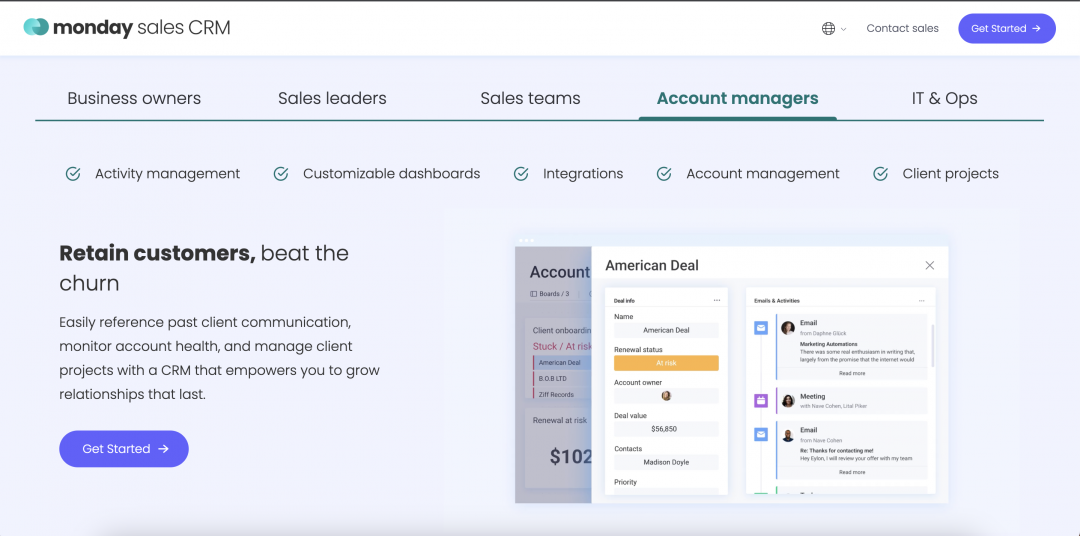Open the globe language selector
The height and width of the screenshot is (536, 1080).
tap(828, 29)
